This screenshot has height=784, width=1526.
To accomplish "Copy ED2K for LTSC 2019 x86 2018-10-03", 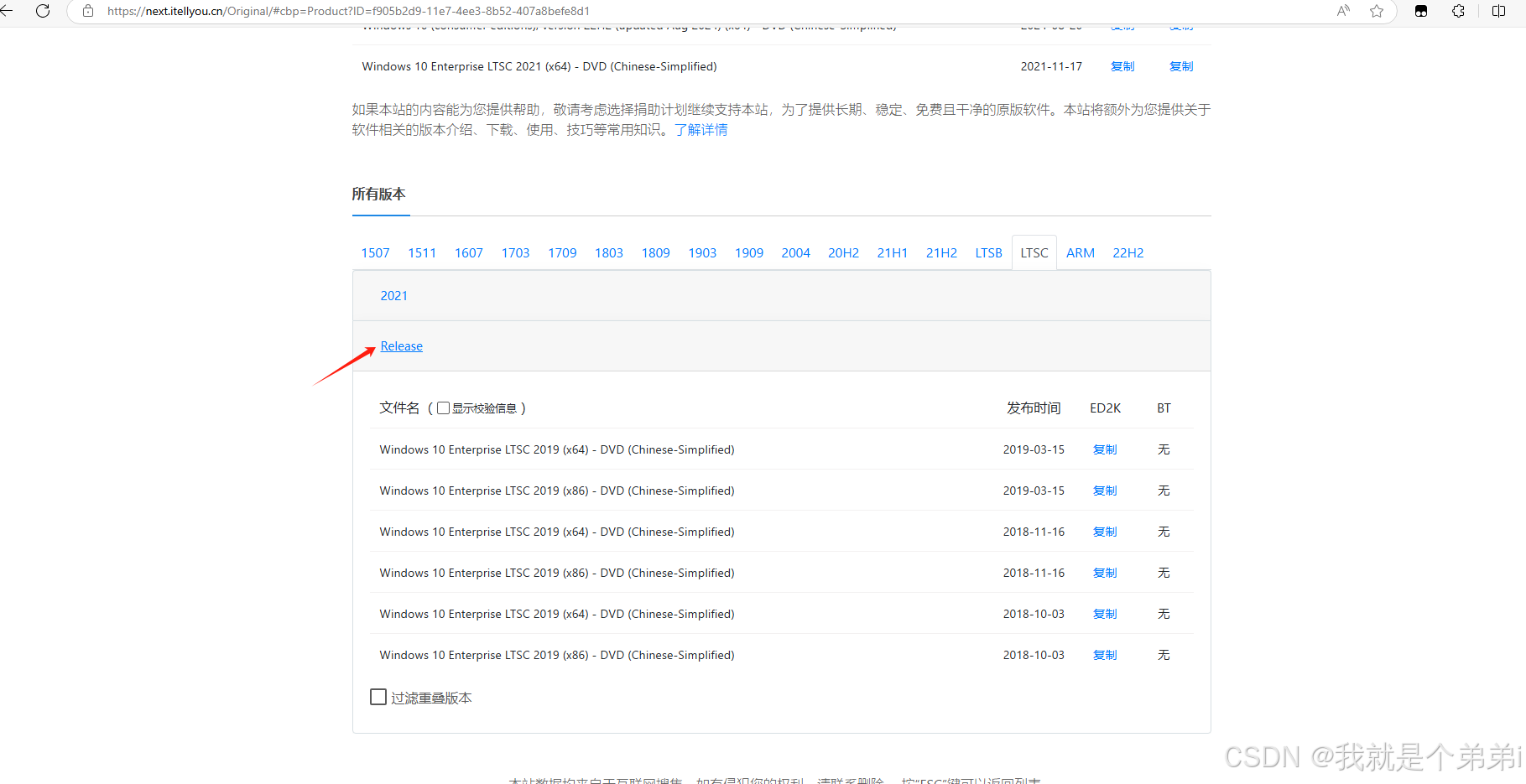I will pos(1105,655).
